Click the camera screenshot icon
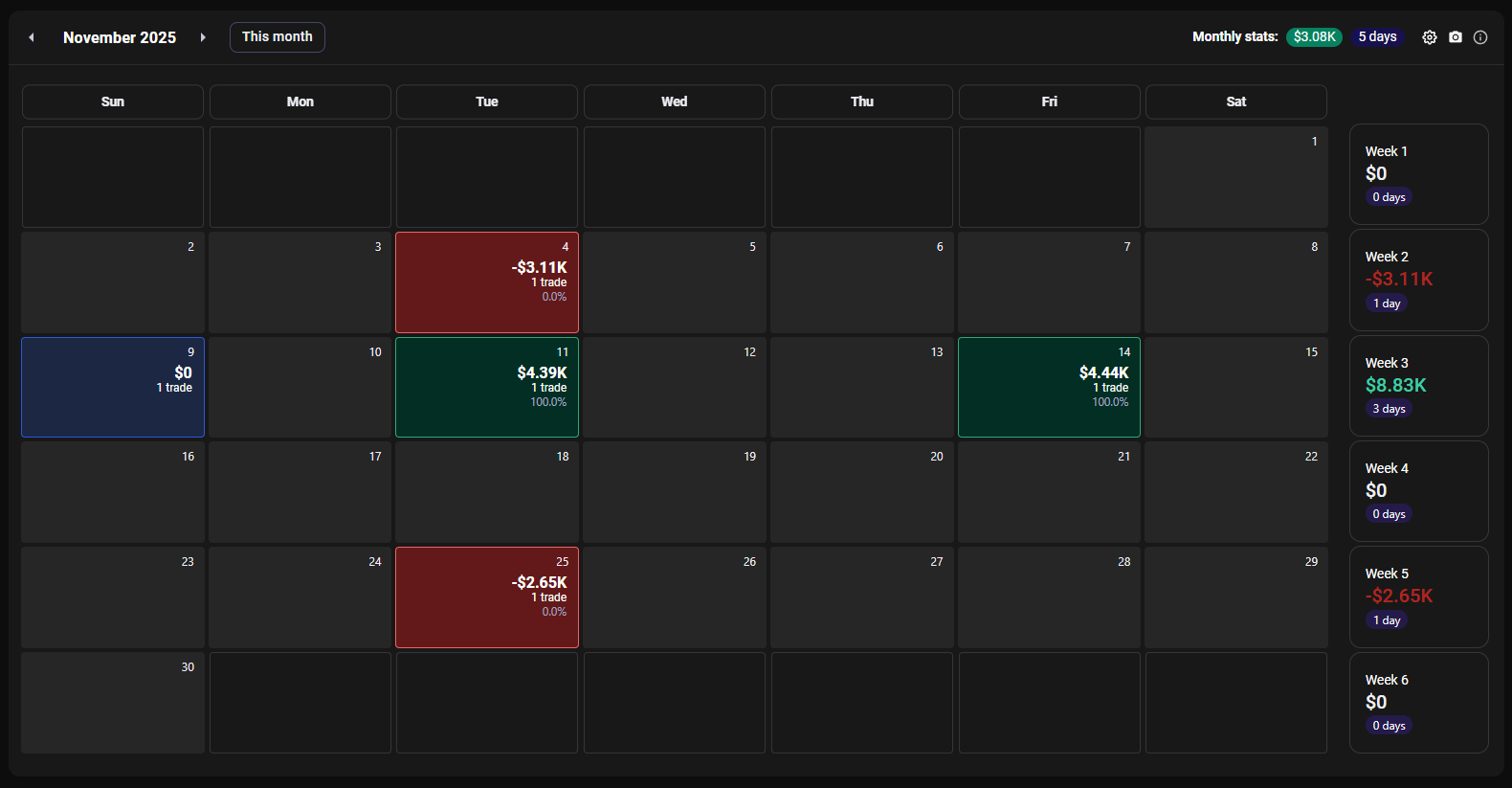The width and height of the screenshot is (1512, 788). point(1455,37)
